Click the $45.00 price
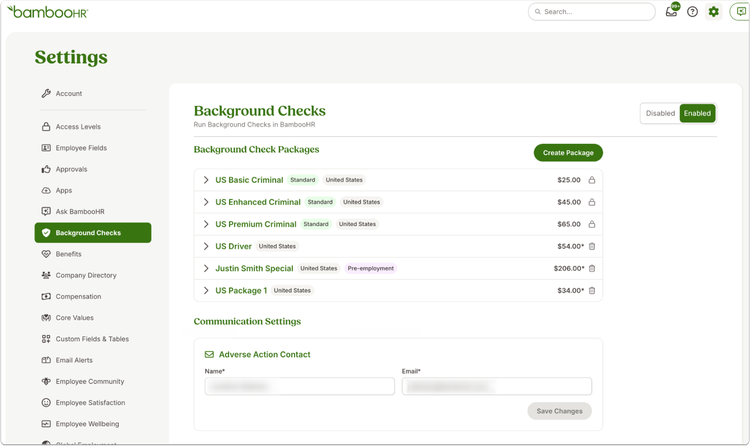The height and width of the screenshot is (446, 750). click(569, 202)
